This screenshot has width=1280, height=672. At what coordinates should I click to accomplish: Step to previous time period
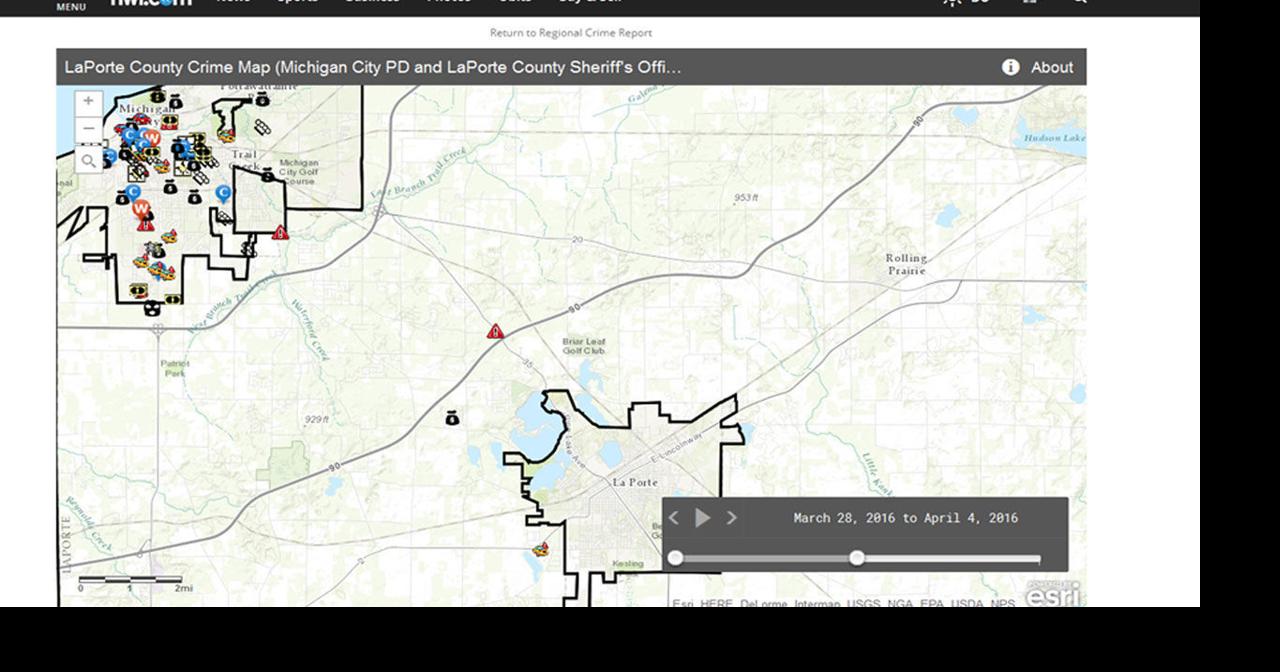[673, 518]
